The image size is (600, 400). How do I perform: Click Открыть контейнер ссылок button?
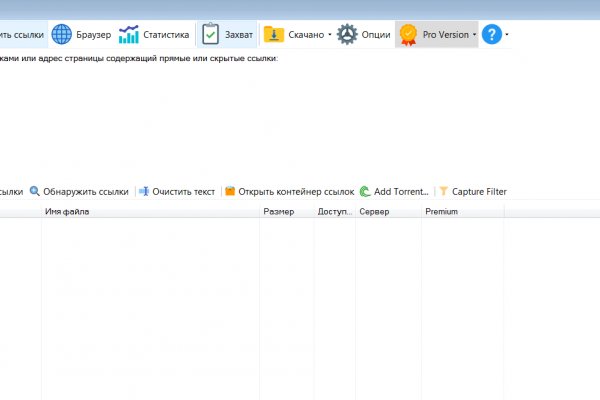[x=289, y=191]
